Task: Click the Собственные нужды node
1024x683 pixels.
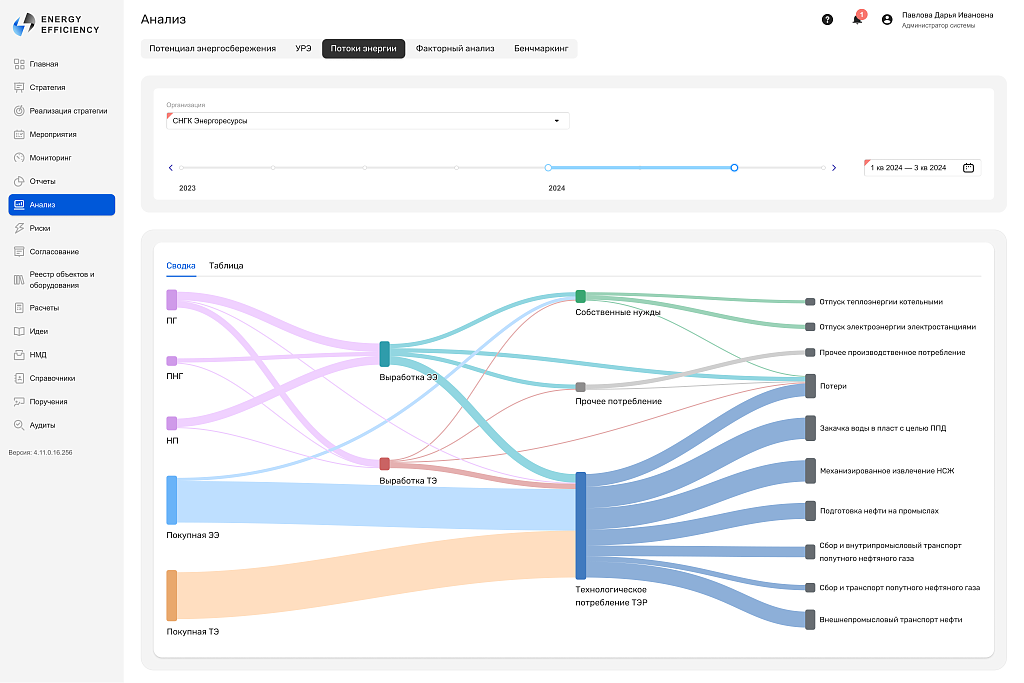Action: [x=581, y=296]
